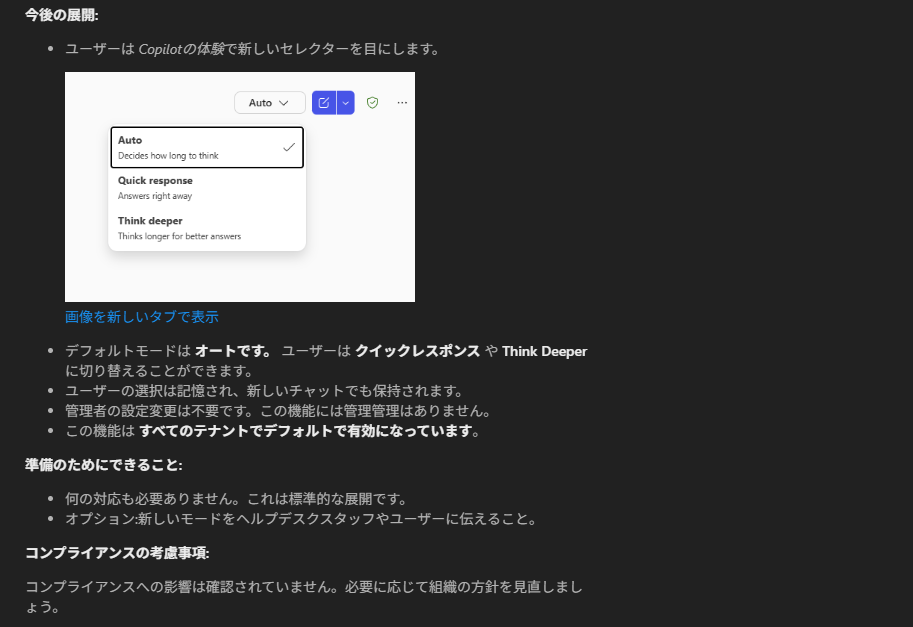Click the コンプライアンスの考慮事項 heading

click(117, 553)
